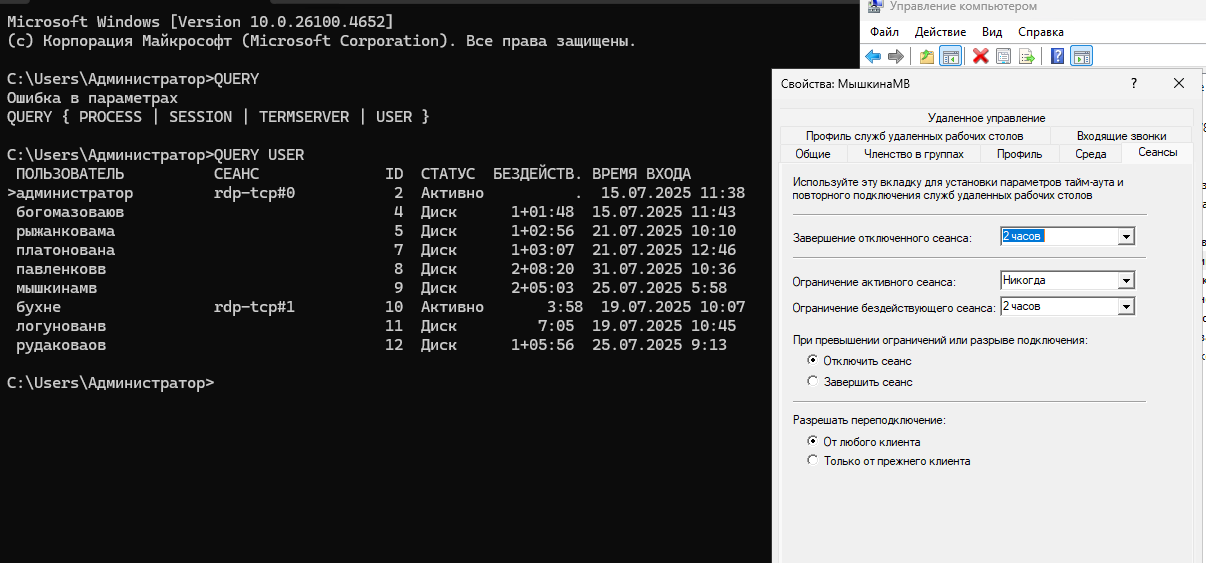The width and height of the screenshot is (1206, 563).
Task: Select Только от прежнего клиента radio button
Action: [x=812, y=461]
